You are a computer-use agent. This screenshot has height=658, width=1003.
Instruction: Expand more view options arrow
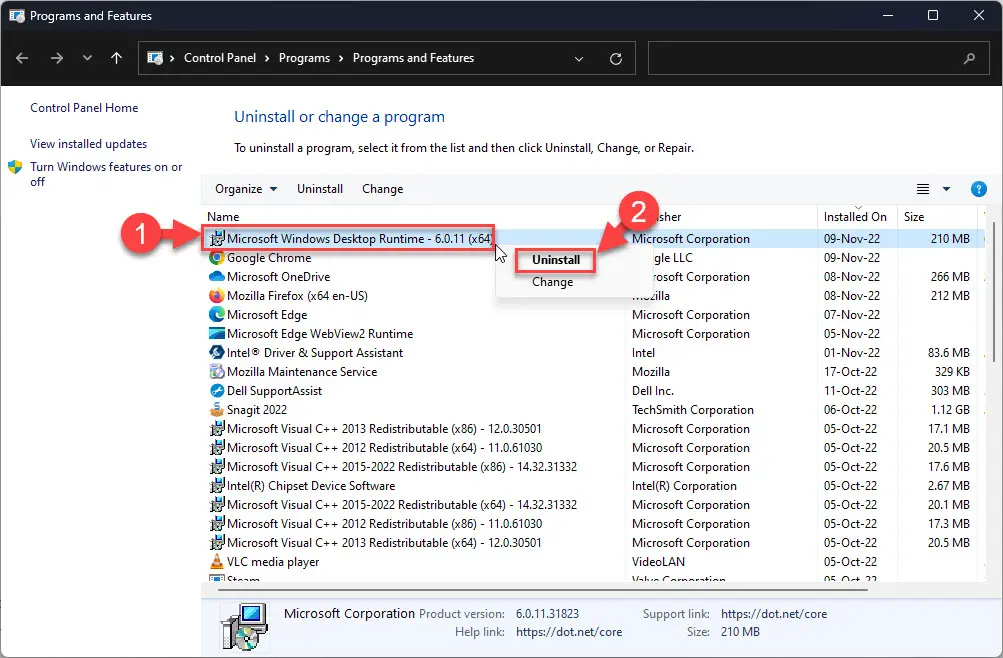(x=946, y=189)
